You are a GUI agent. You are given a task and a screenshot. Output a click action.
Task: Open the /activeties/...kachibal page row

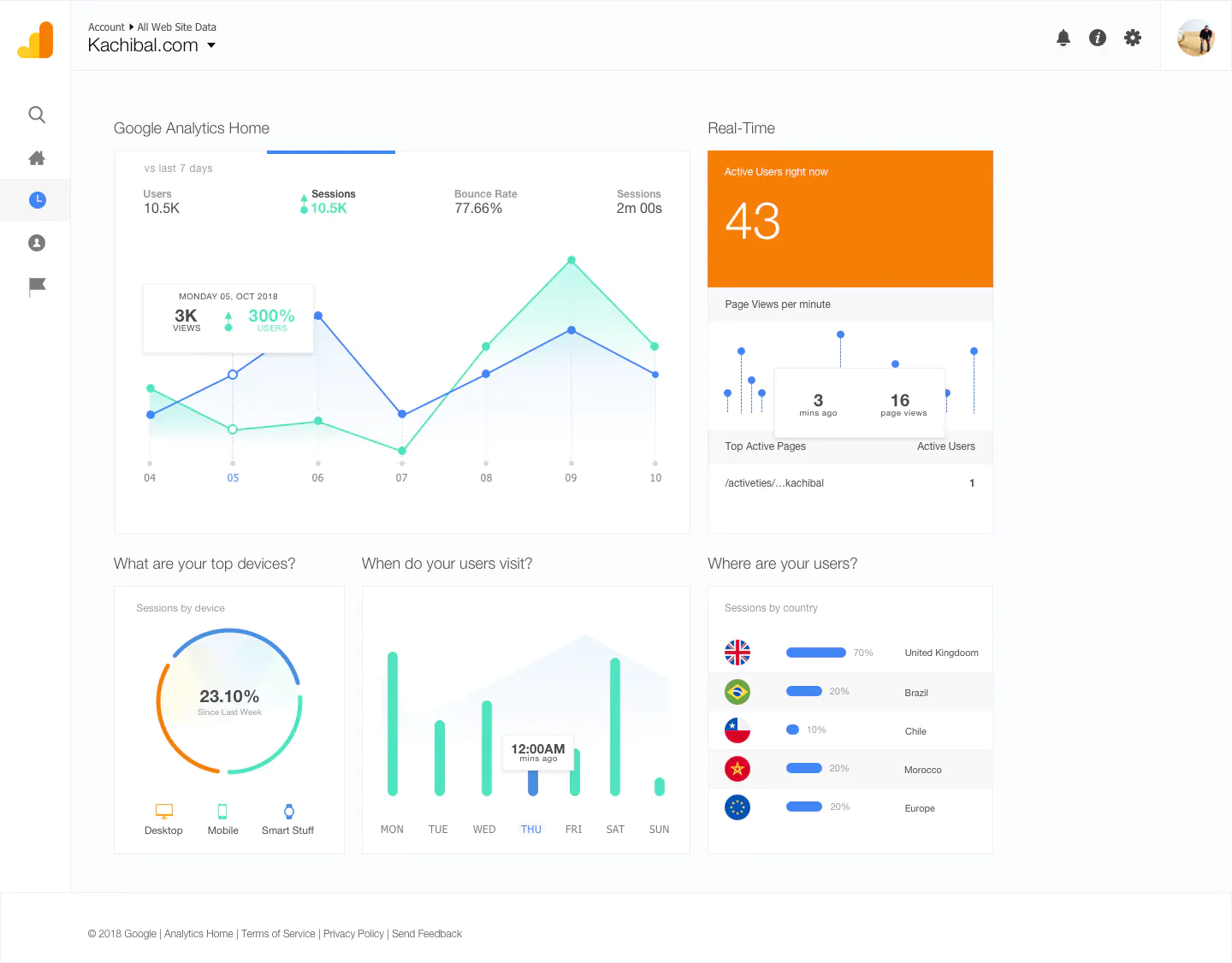[850, 483]
